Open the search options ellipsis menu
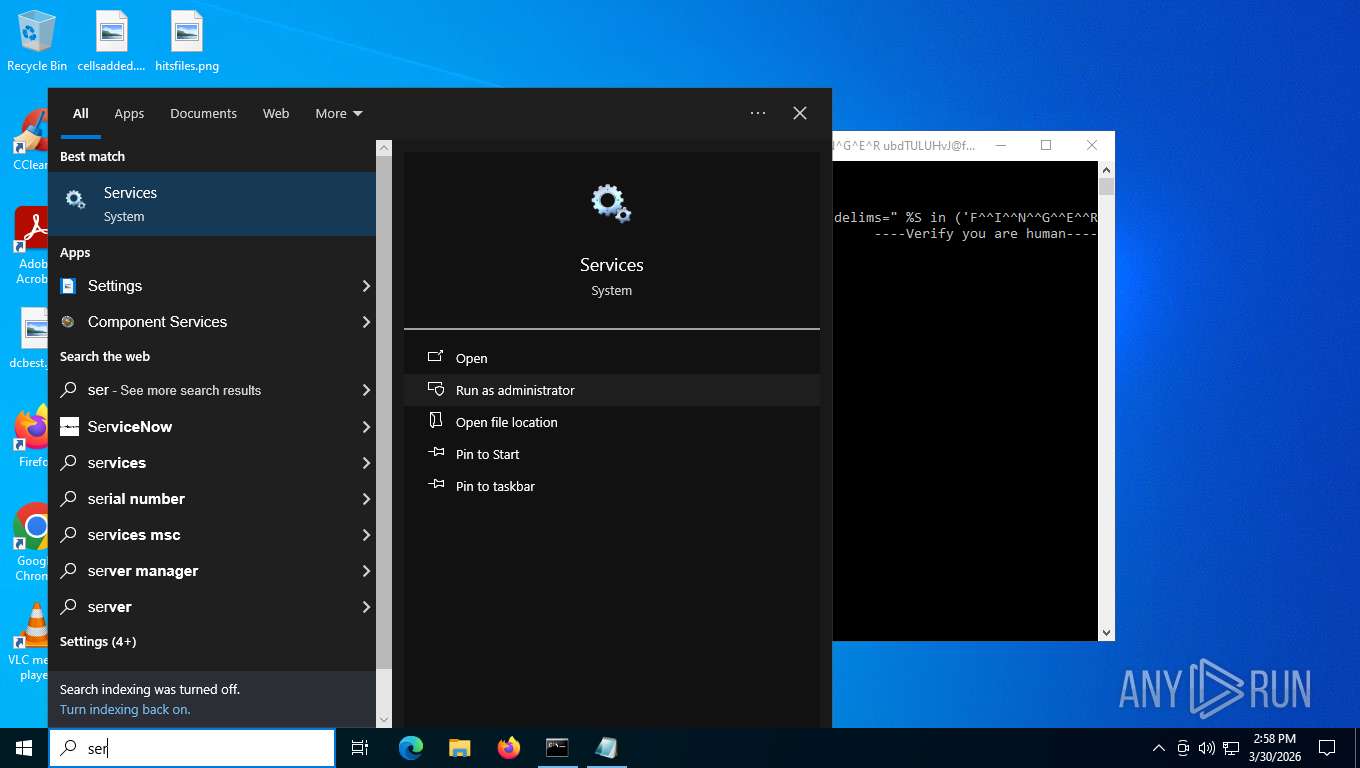 (758, 113)
